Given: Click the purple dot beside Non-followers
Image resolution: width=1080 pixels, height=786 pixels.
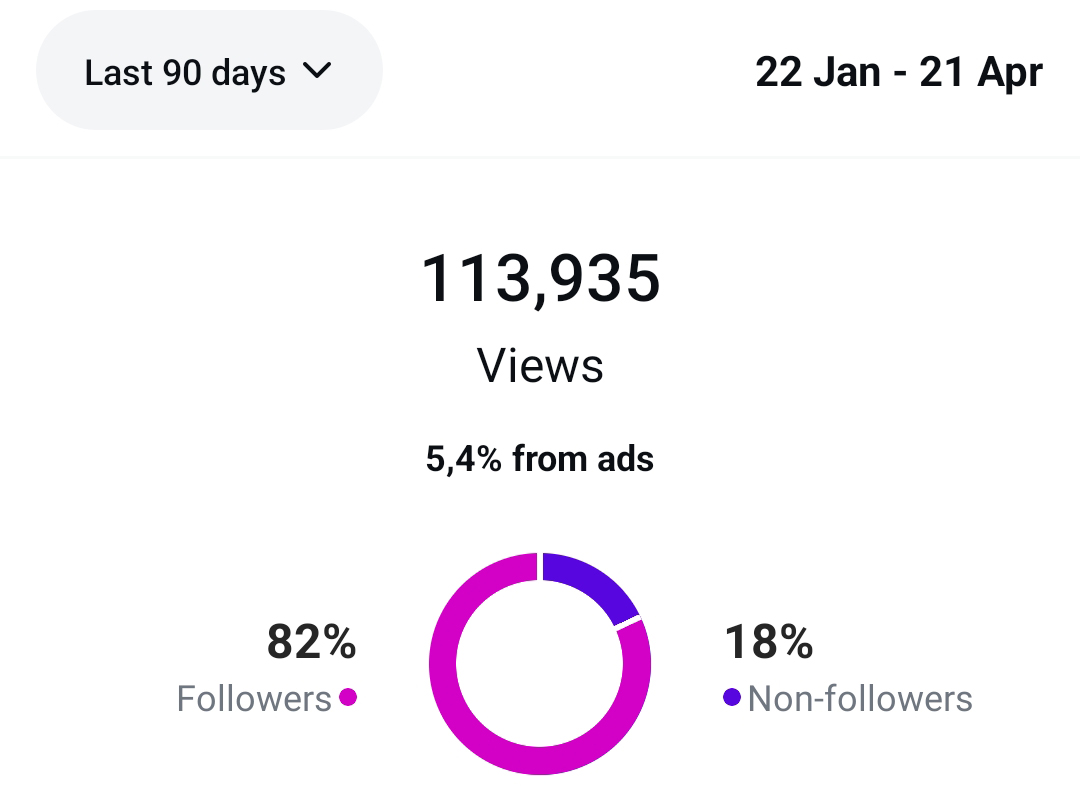Looking at the screenshot, I should click(x=732, y=697).
